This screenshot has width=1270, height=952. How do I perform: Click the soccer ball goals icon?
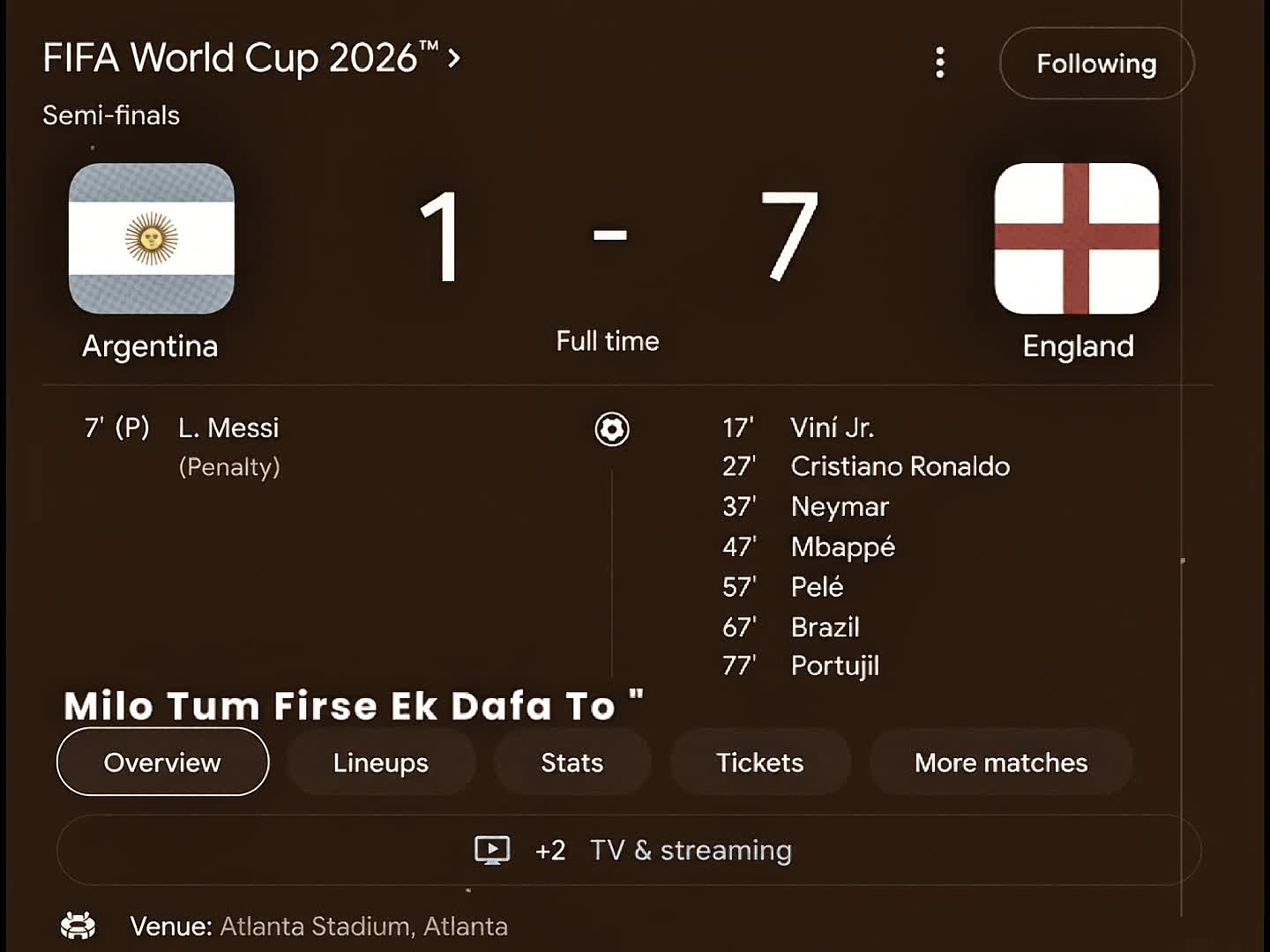coord(612,429)
